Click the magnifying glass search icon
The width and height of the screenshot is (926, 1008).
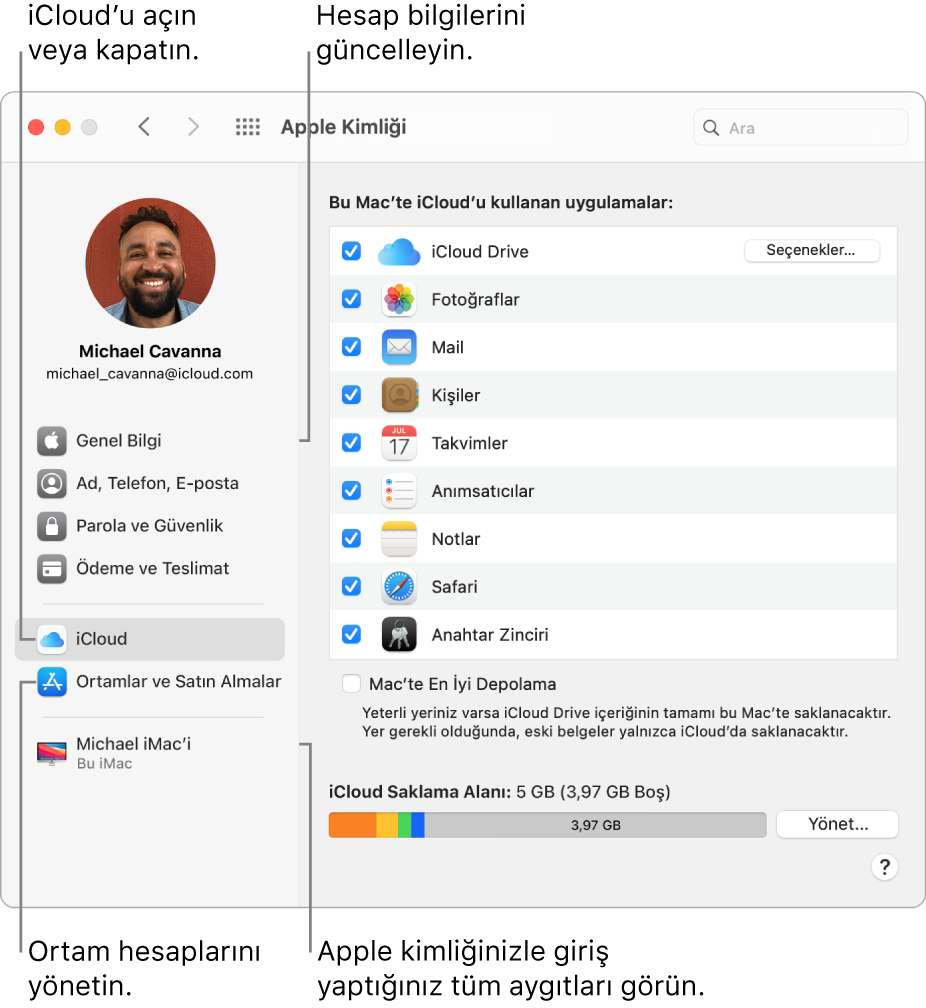(711, 128)
